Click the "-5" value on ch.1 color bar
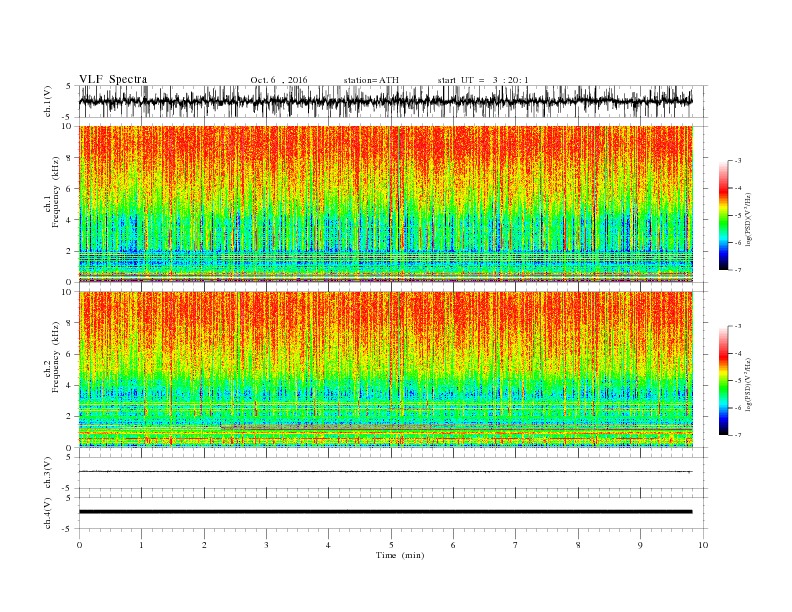Screen dimensions: 792x612 [738, 215]
